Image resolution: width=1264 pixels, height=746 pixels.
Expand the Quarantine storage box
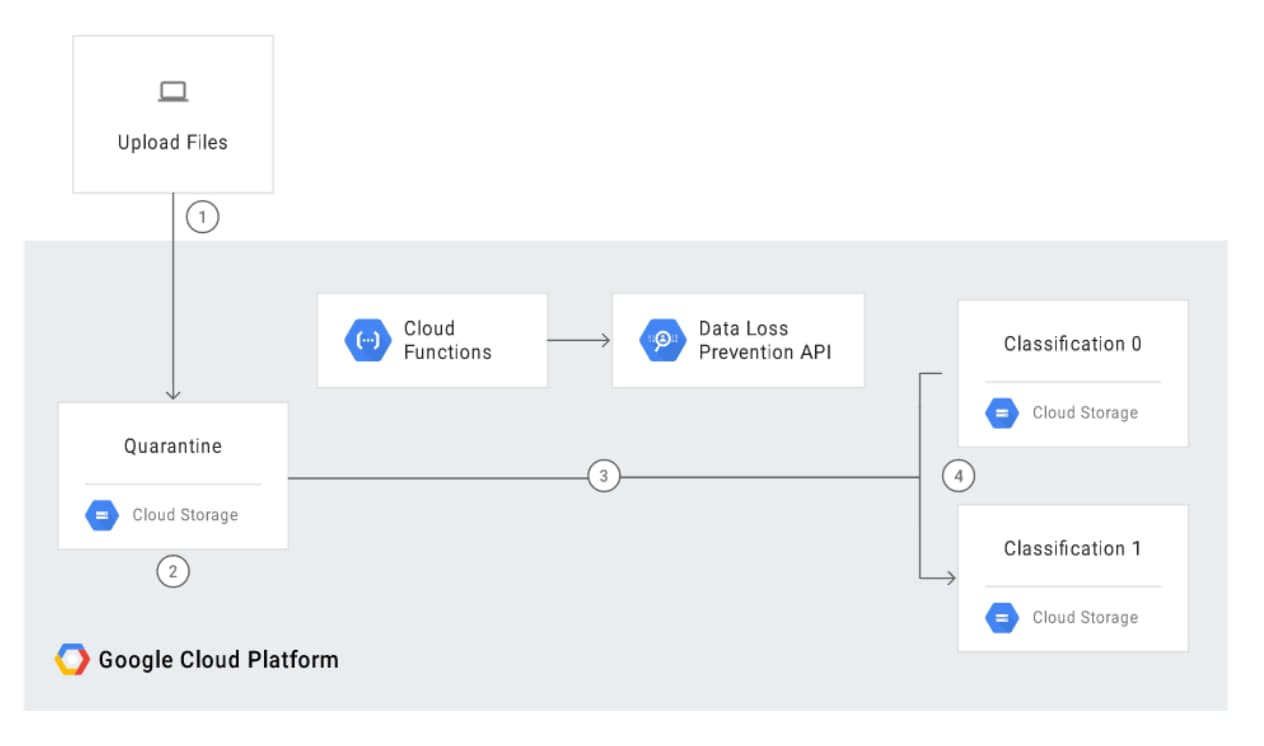[172, 476]
